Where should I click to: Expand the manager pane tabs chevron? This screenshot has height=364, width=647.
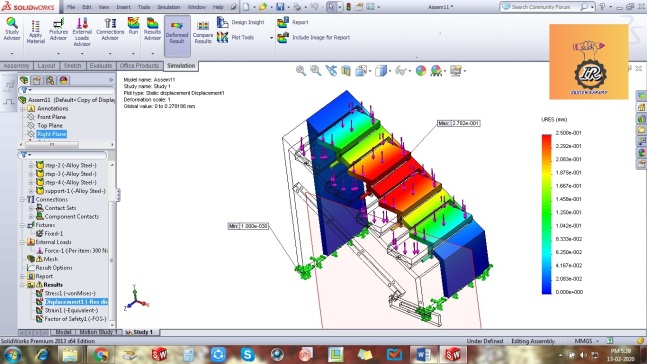[111, 80]
